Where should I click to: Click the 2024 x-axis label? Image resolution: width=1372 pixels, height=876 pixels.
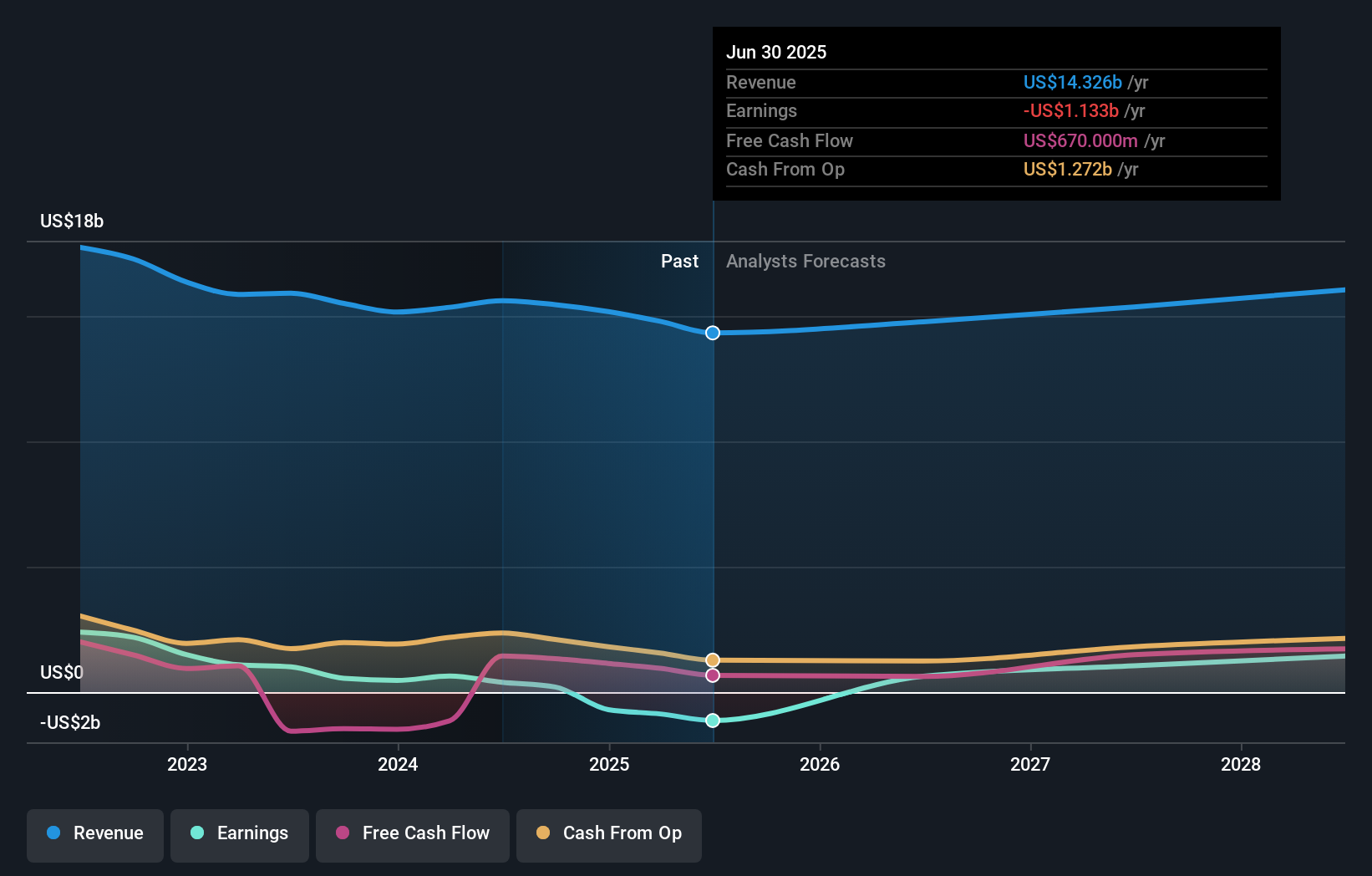(x=398, y=764)
